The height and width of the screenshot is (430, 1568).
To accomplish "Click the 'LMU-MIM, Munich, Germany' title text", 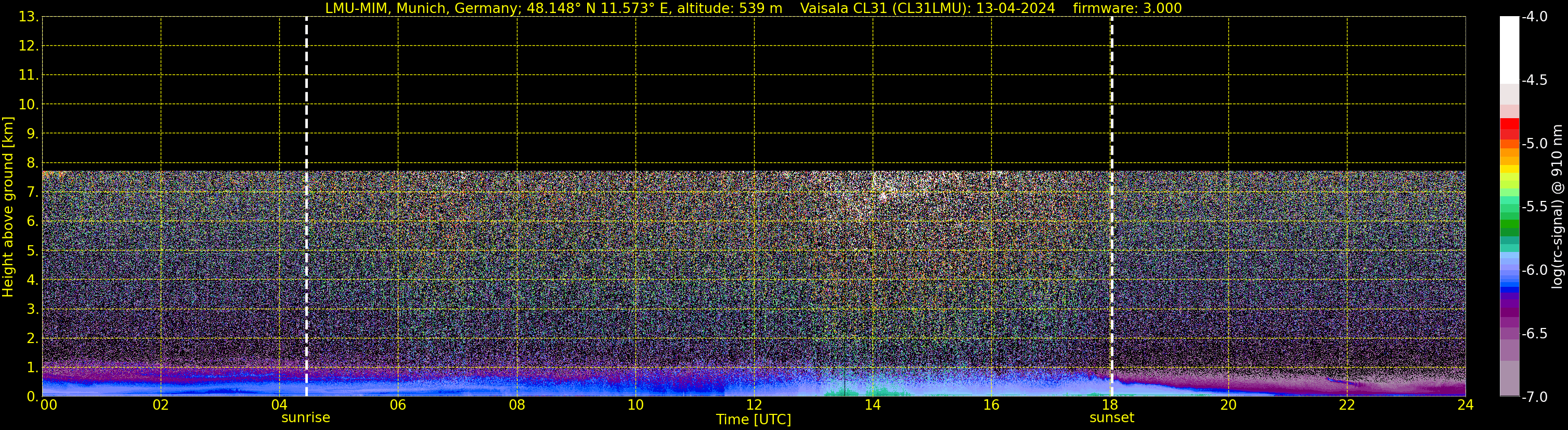I will 412,8.
